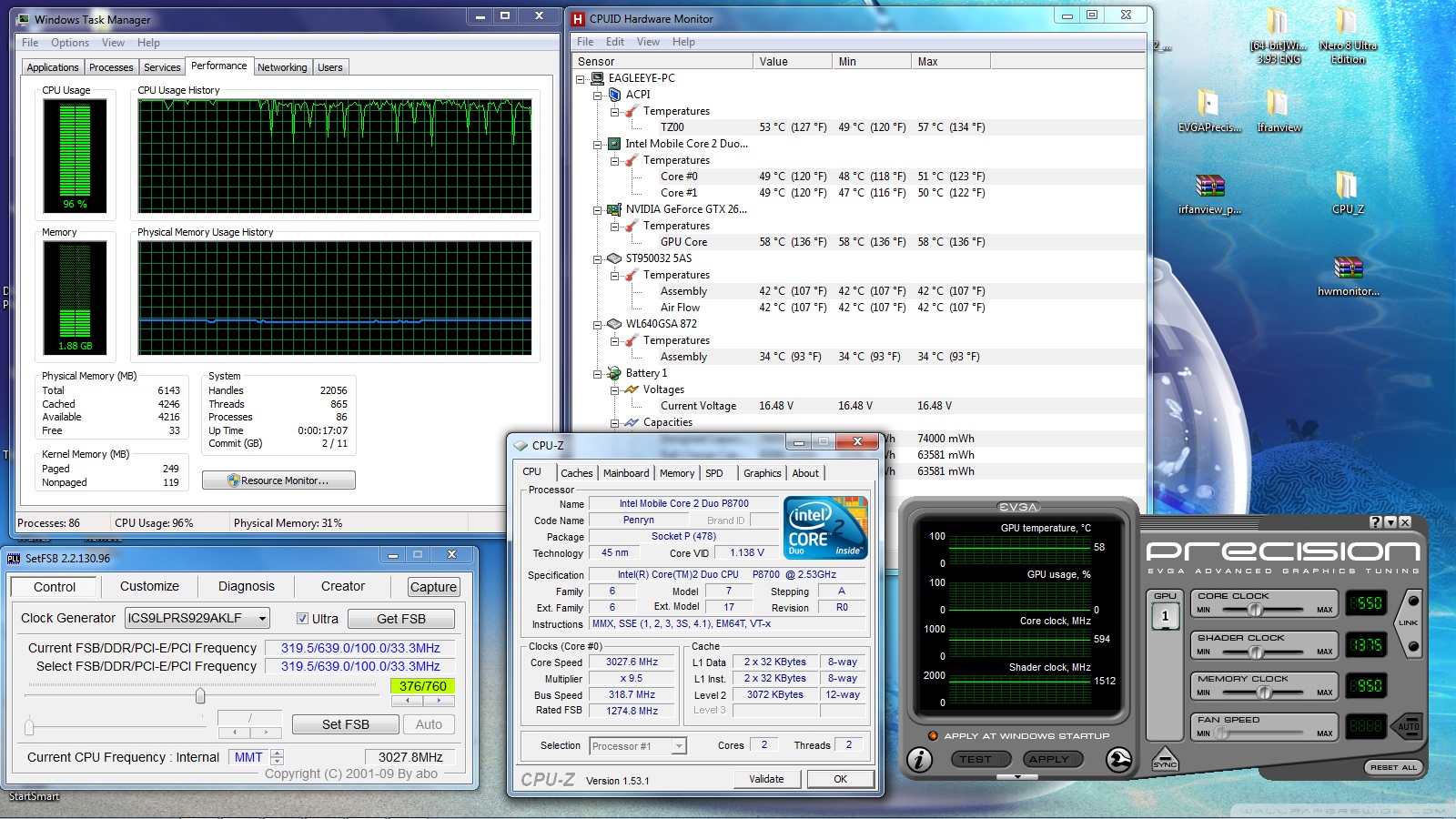Select the Intel Mobile Core 2 Duo chip icon
The height and width of the screenshot is (819, 1456).
point(614,143)
